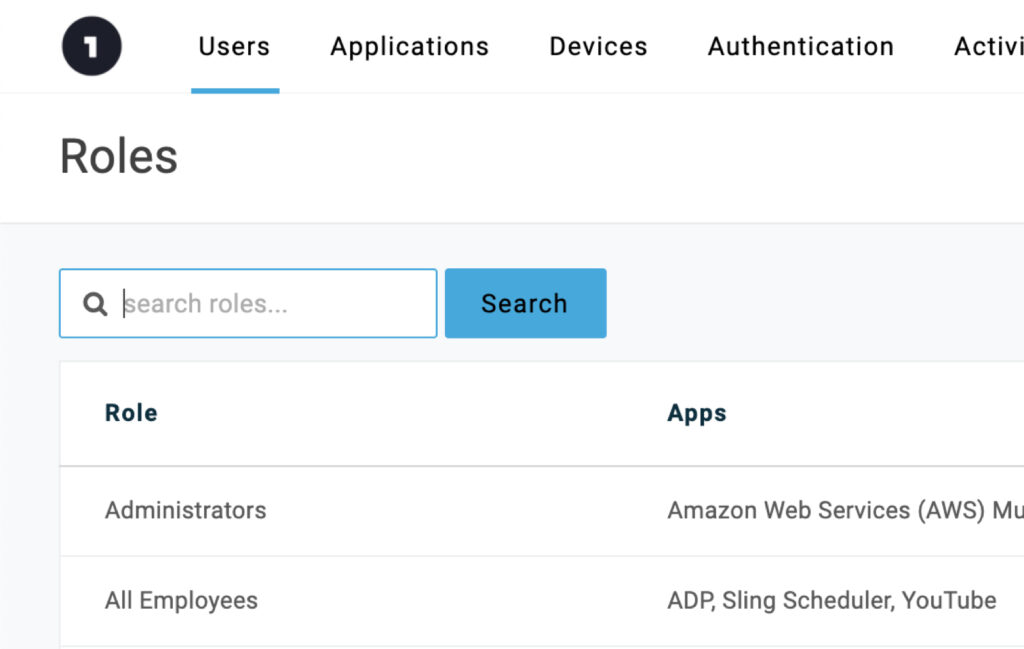Click the Roles page heading
The height and width of the screenshot is (649, 1024).
point(118,156)
